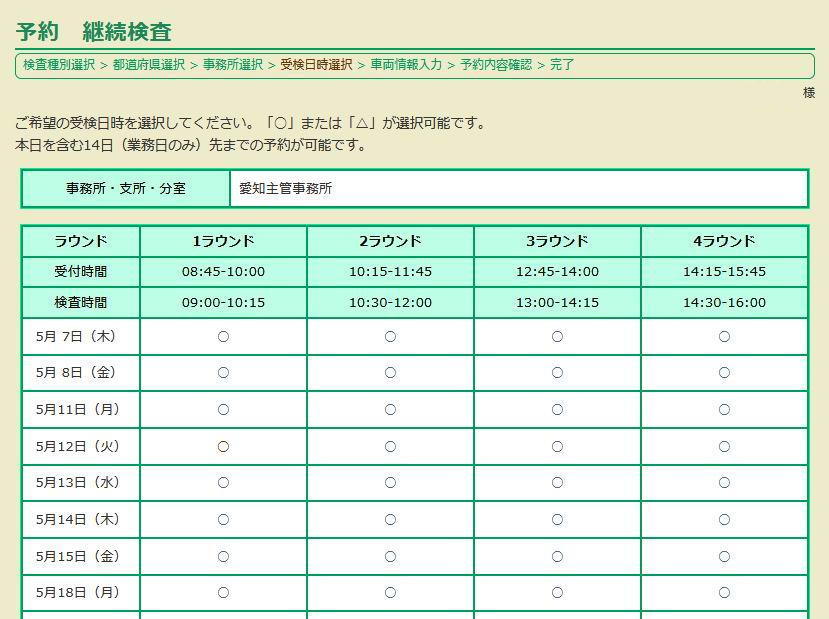Click reception time 12:45-14:00
The image size is (829, 619).
pyautogui.click(x=557, y=272)
